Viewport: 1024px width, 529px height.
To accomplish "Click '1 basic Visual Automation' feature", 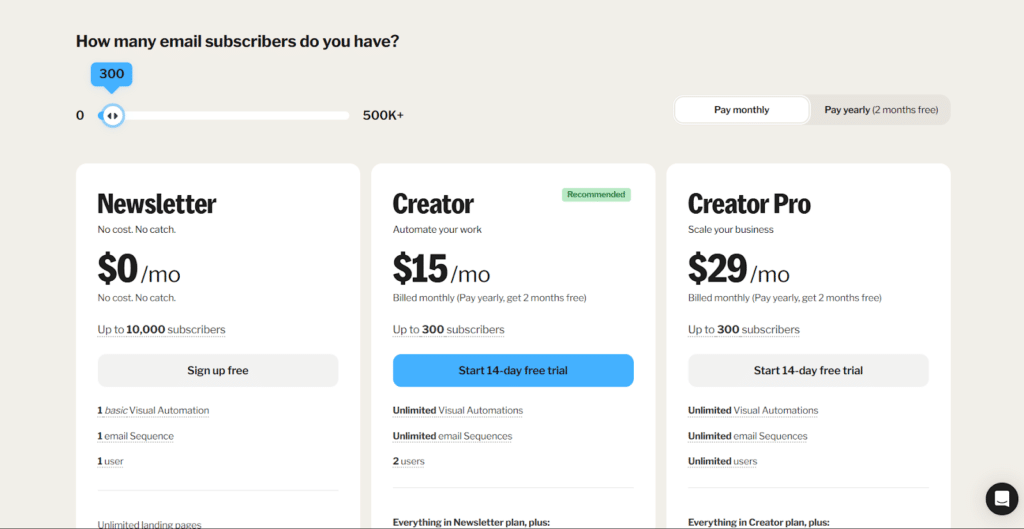I will click(x=153, y=411).
